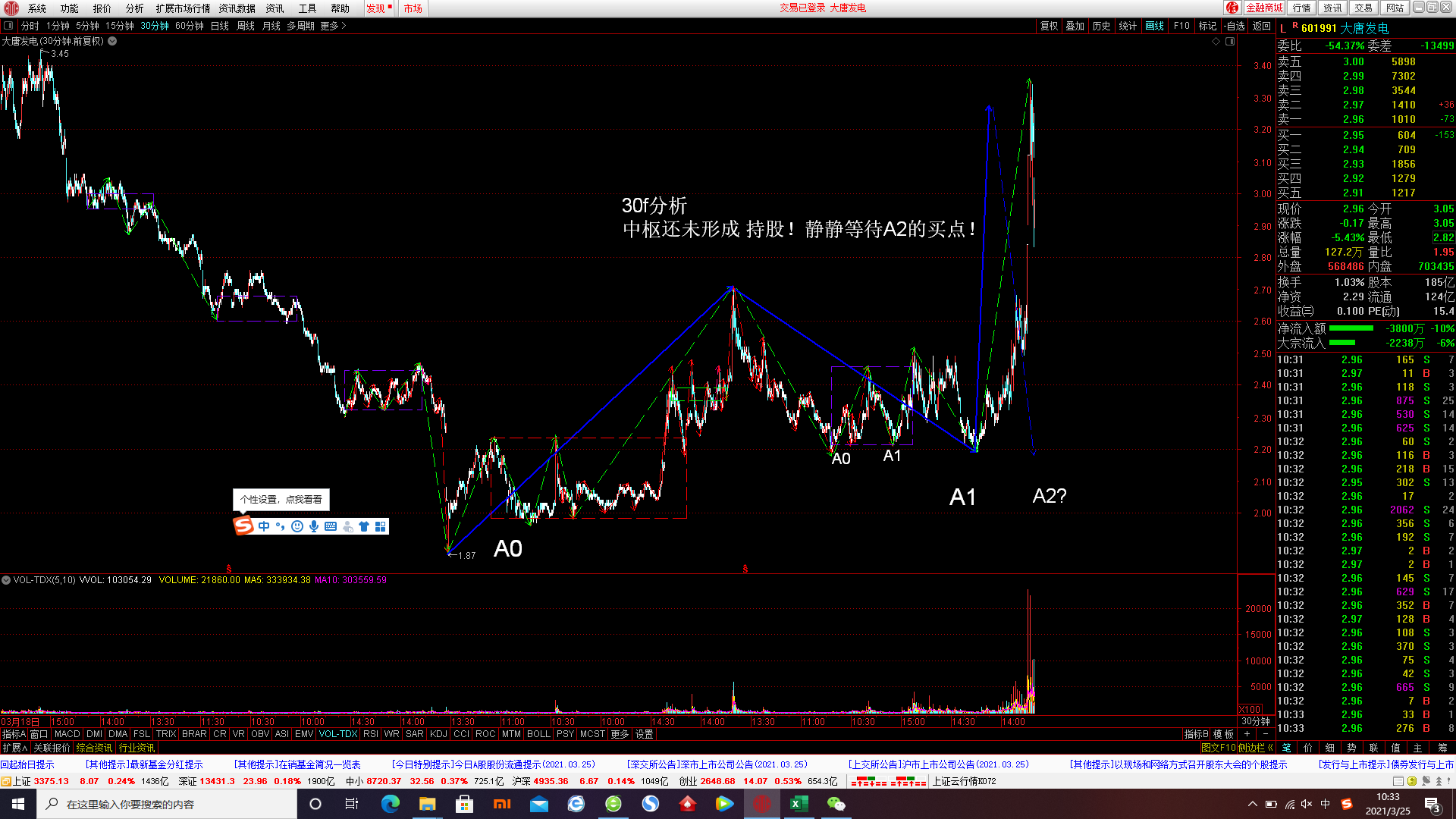Toggle the 中 Chinese/English input mode
The image size is (1456, 819).
[x=264, y=526]
